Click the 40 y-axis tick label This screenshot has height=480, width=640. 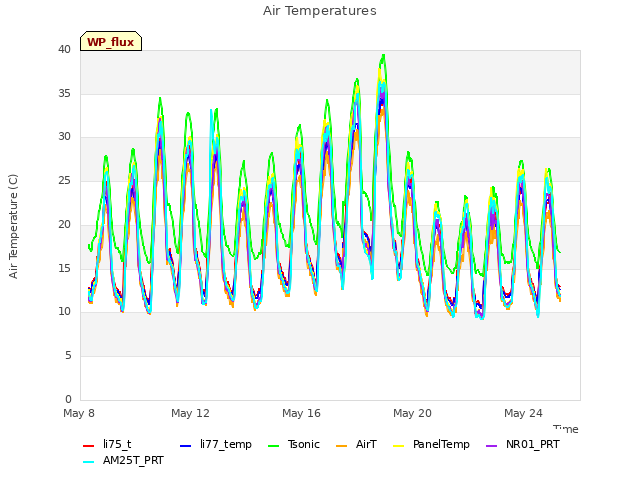click(x=64, y=49)
